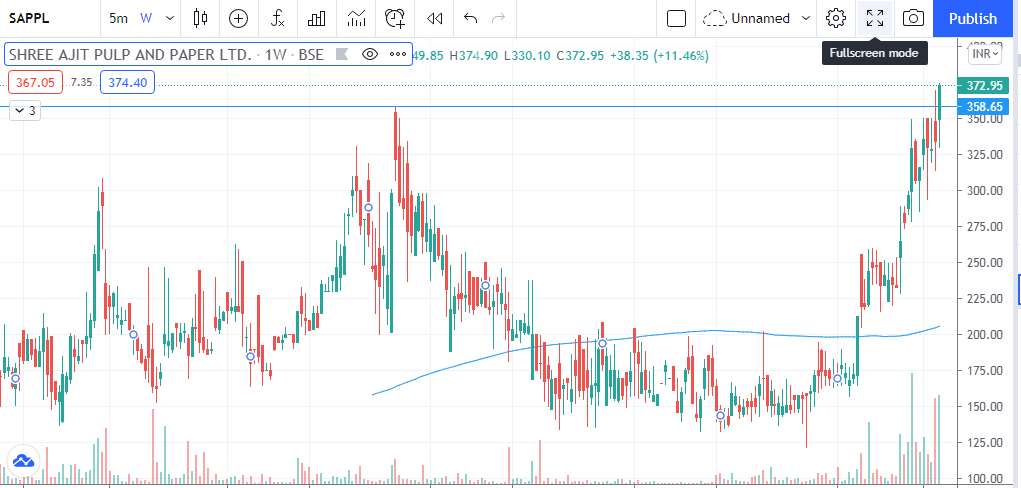Click the 150.00 price axis label
The height and width of the screenshot is (488, 1021).
985,407
